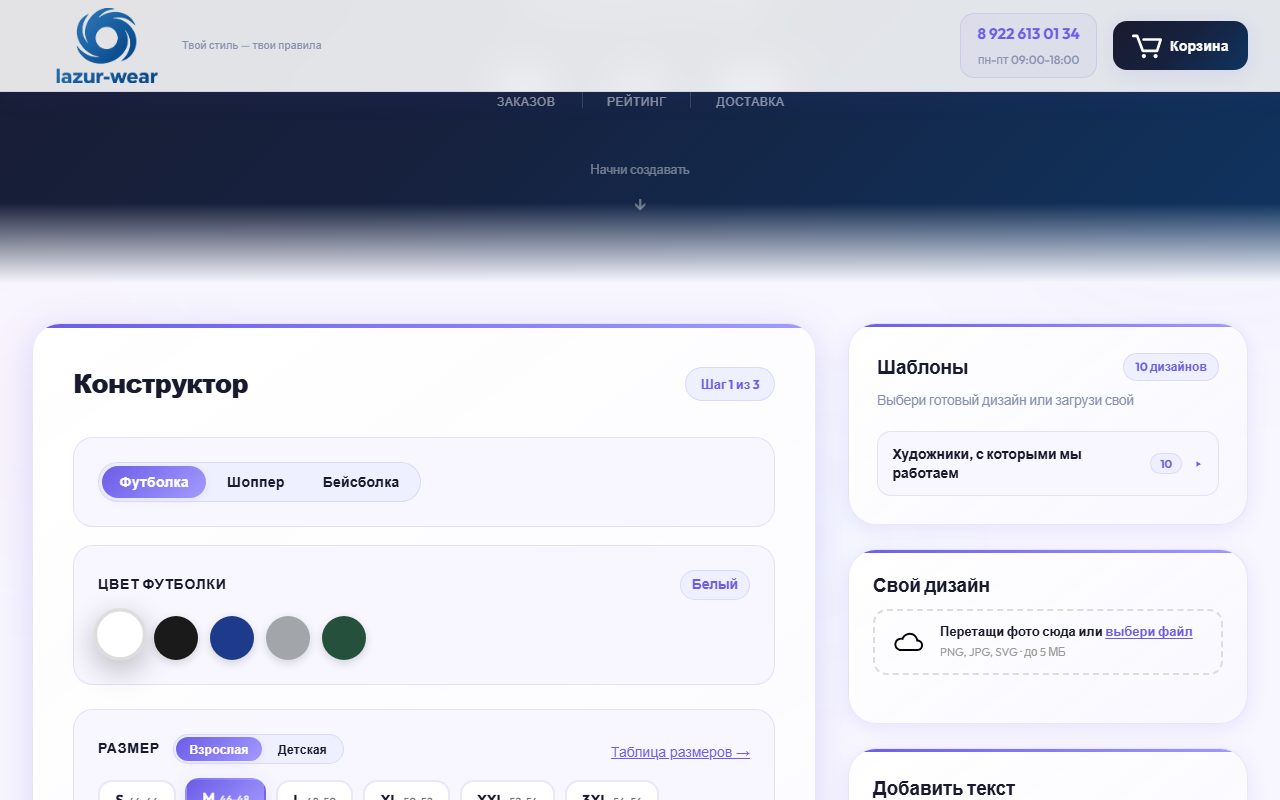The height and width of the screenshot is (800, 1280).
Task: Pick the gray t-shirt color
Action: tap(288, 638)
